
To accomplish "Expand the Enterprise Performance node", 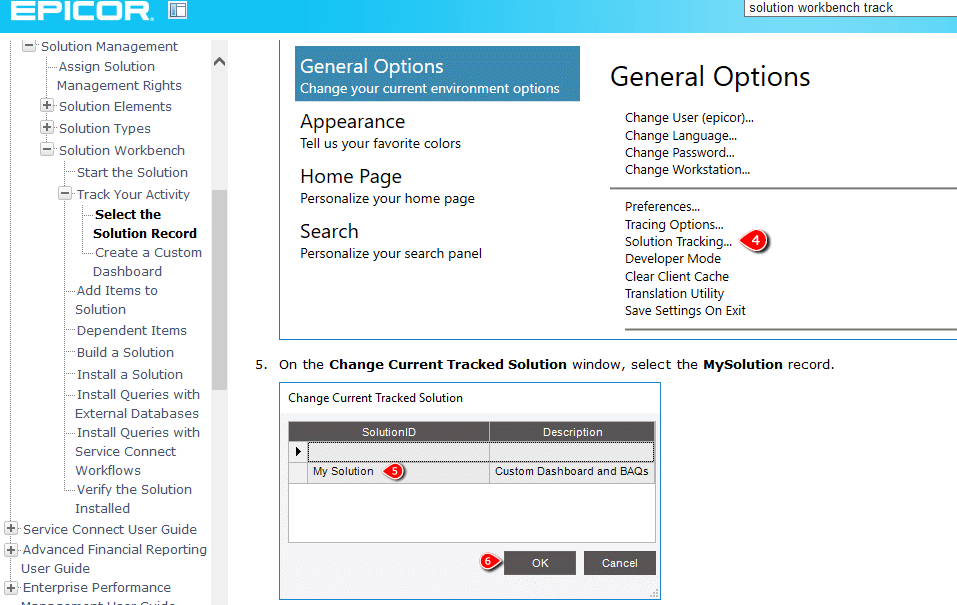I will [11, 587].
